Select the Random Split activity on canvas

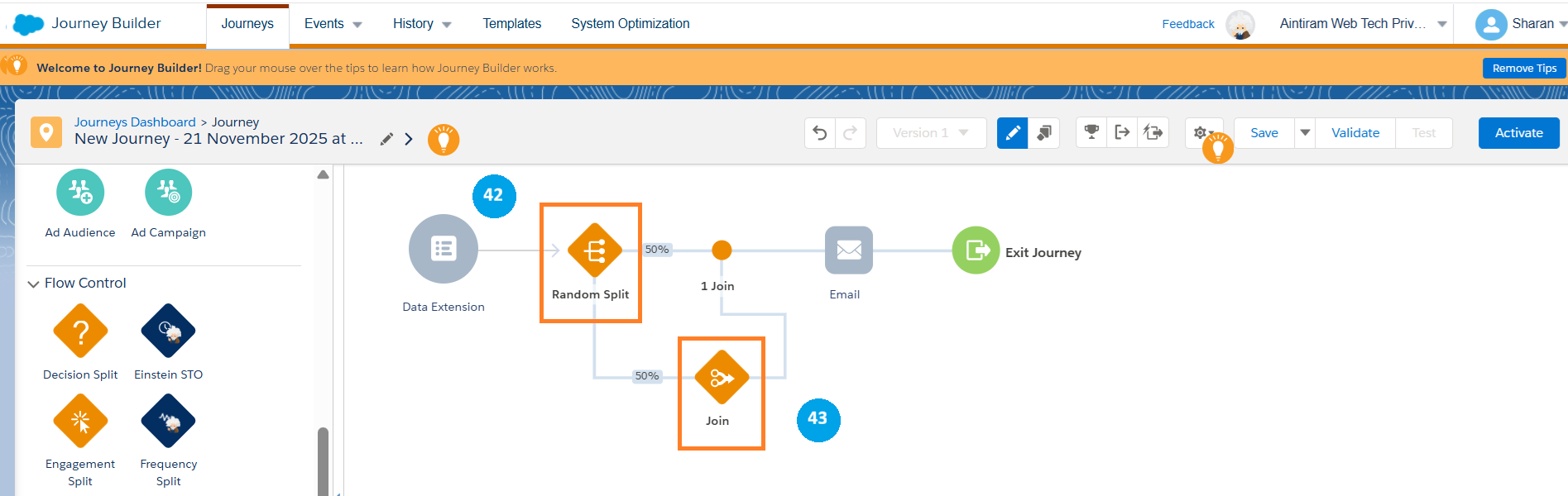[x=594, y=250]
